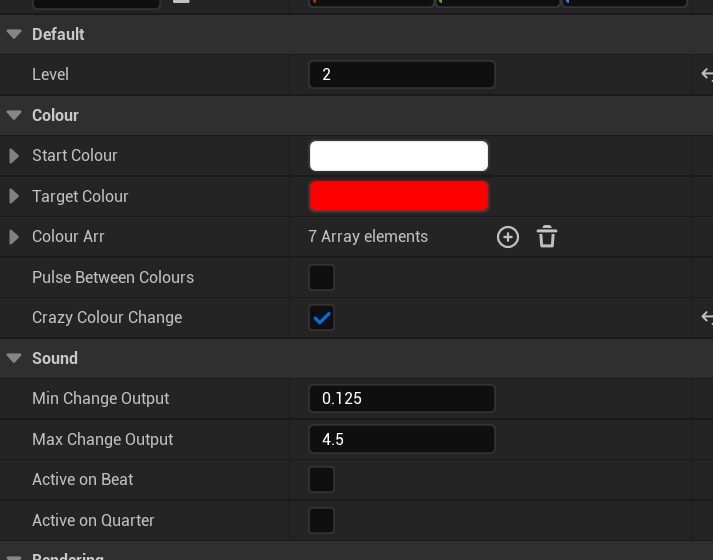Select the Max Change Output label
This screenshot has height=560, width=713.
[x=102, y=439]
